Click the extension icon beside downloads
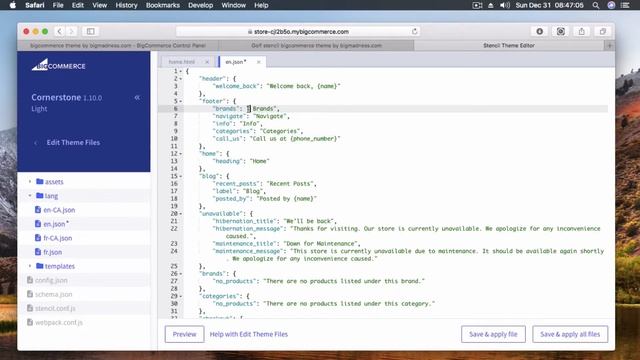 561,31
